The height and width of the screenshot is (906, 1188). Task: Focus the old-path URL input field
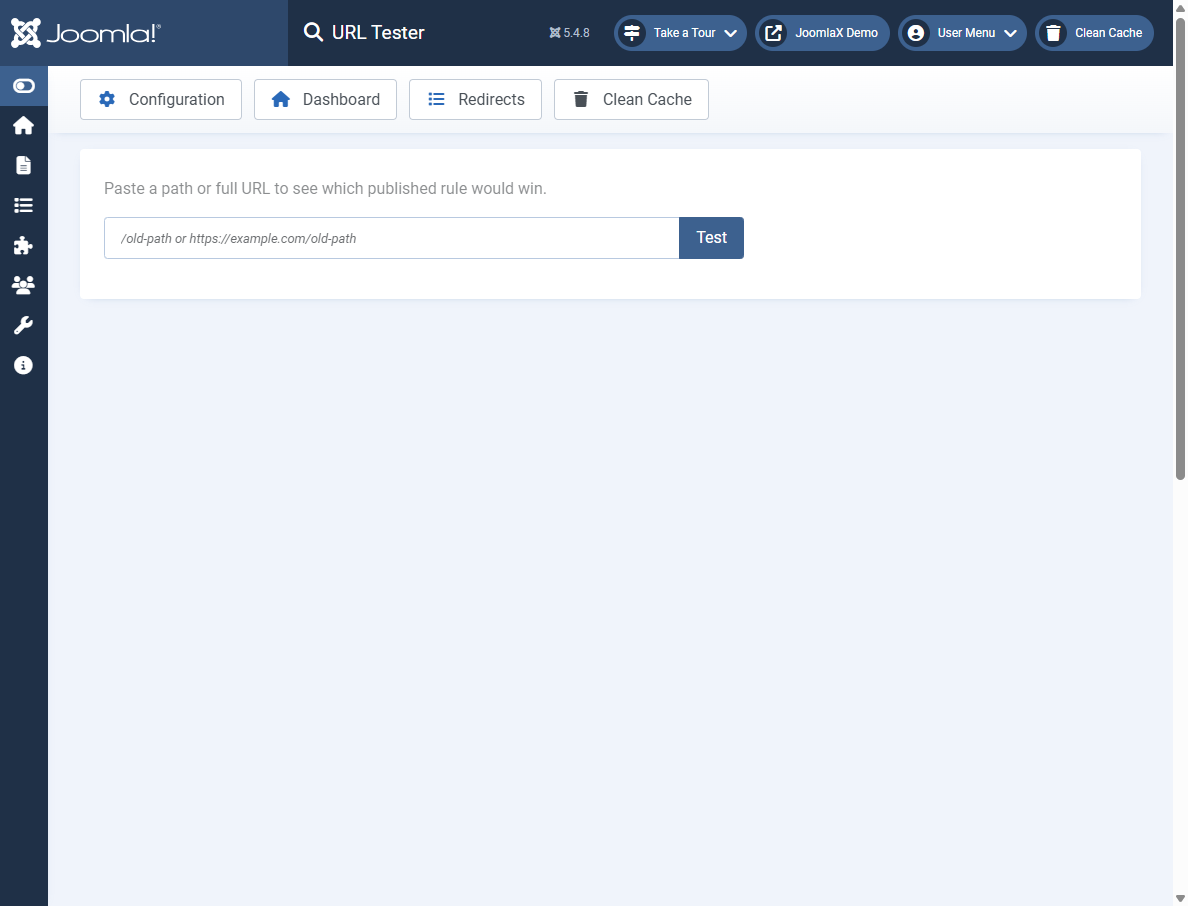pyautogui.click(x=392, y=238)
